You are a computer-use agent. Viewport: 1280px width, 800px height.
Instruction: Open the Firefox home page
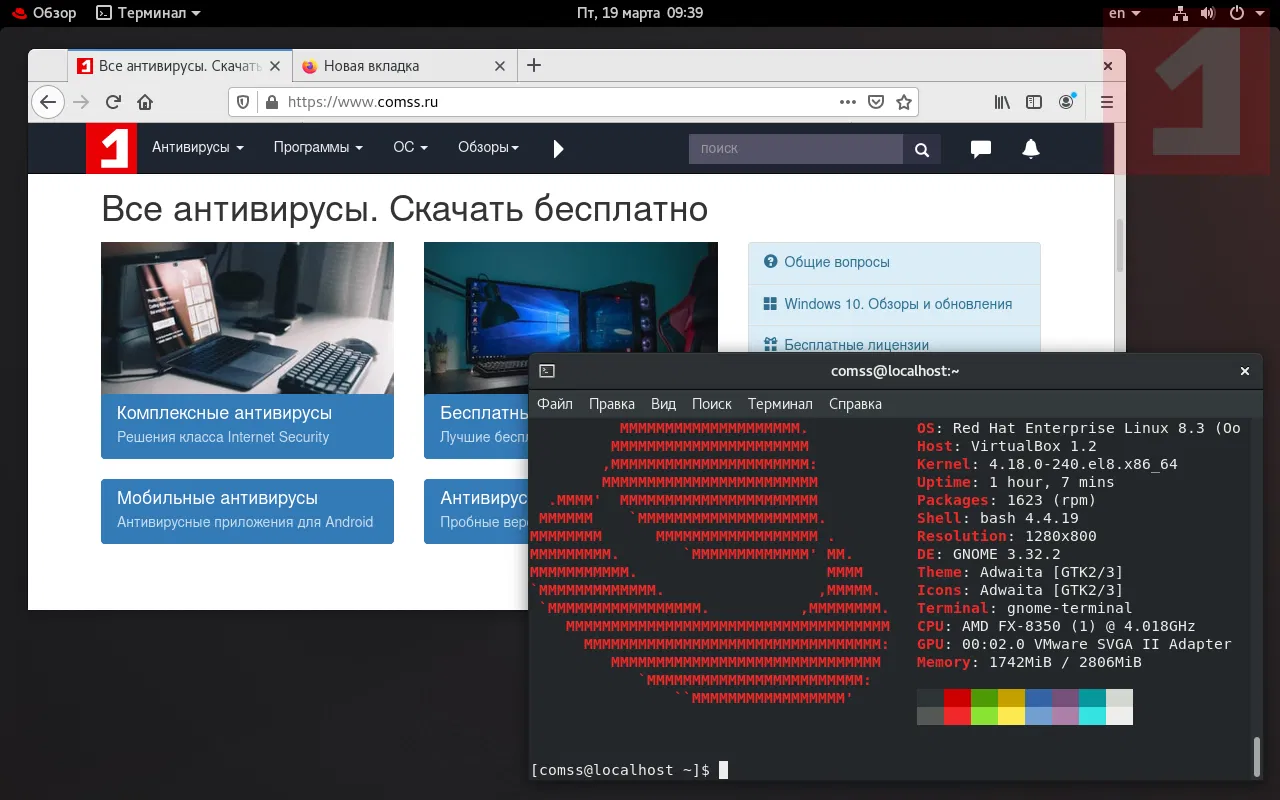point(145,102)
